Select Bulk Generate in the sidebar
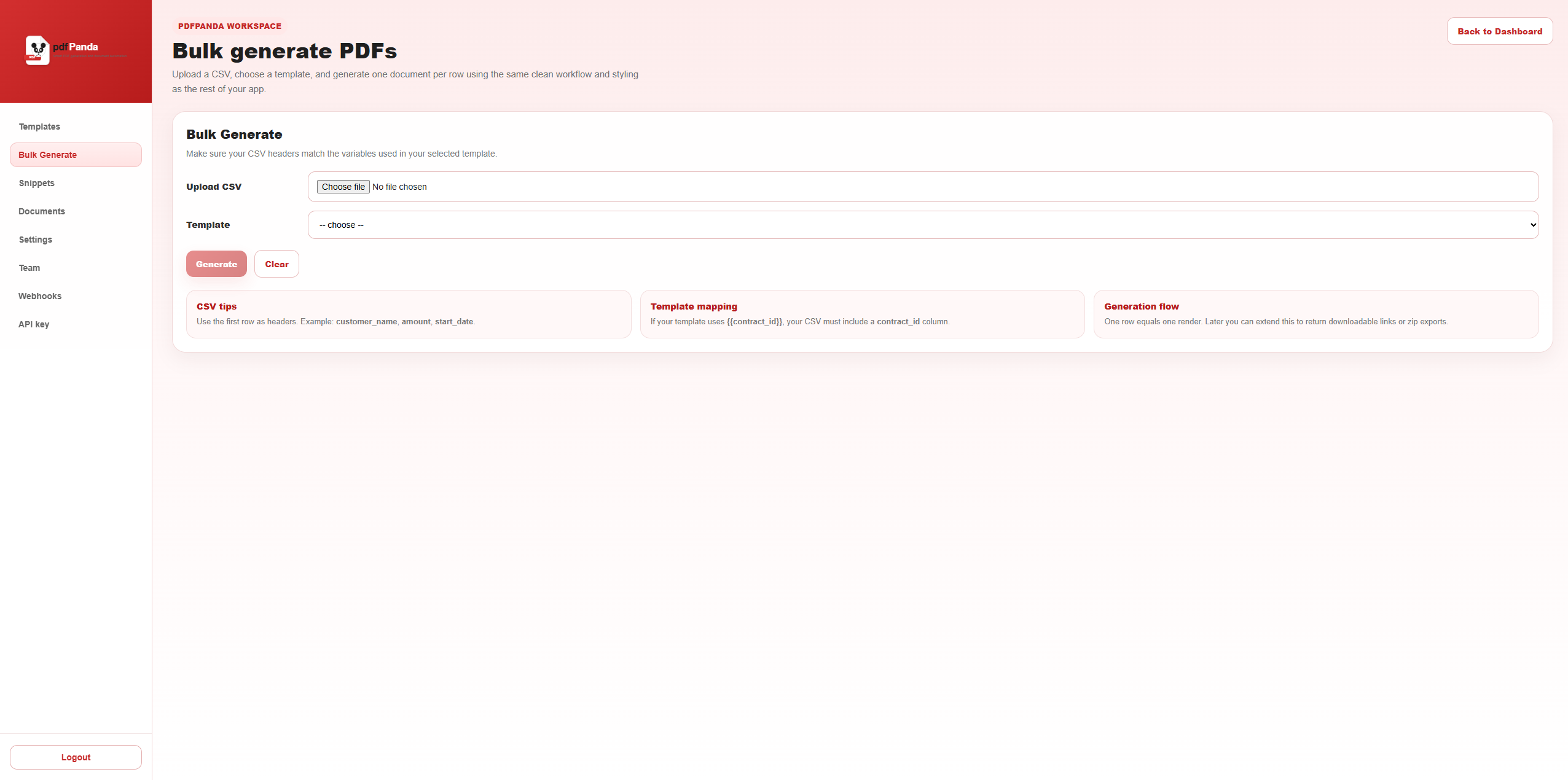 click(75, 155)
